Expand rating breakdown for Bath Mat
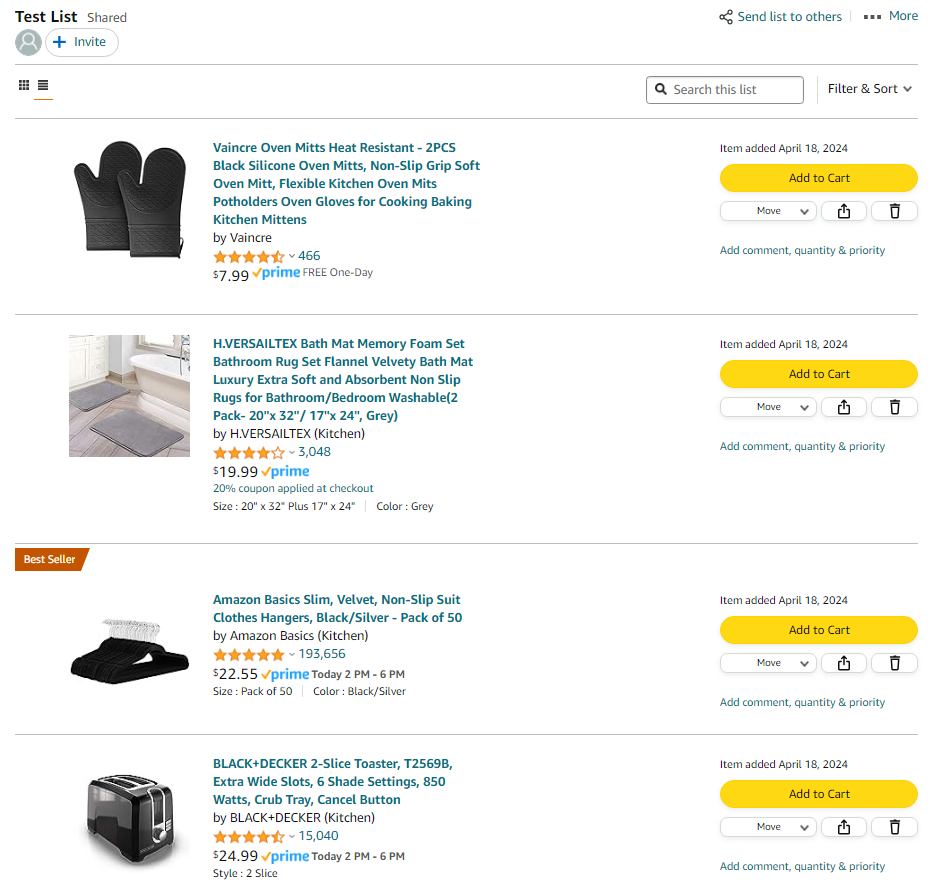 tap(292, 452)
